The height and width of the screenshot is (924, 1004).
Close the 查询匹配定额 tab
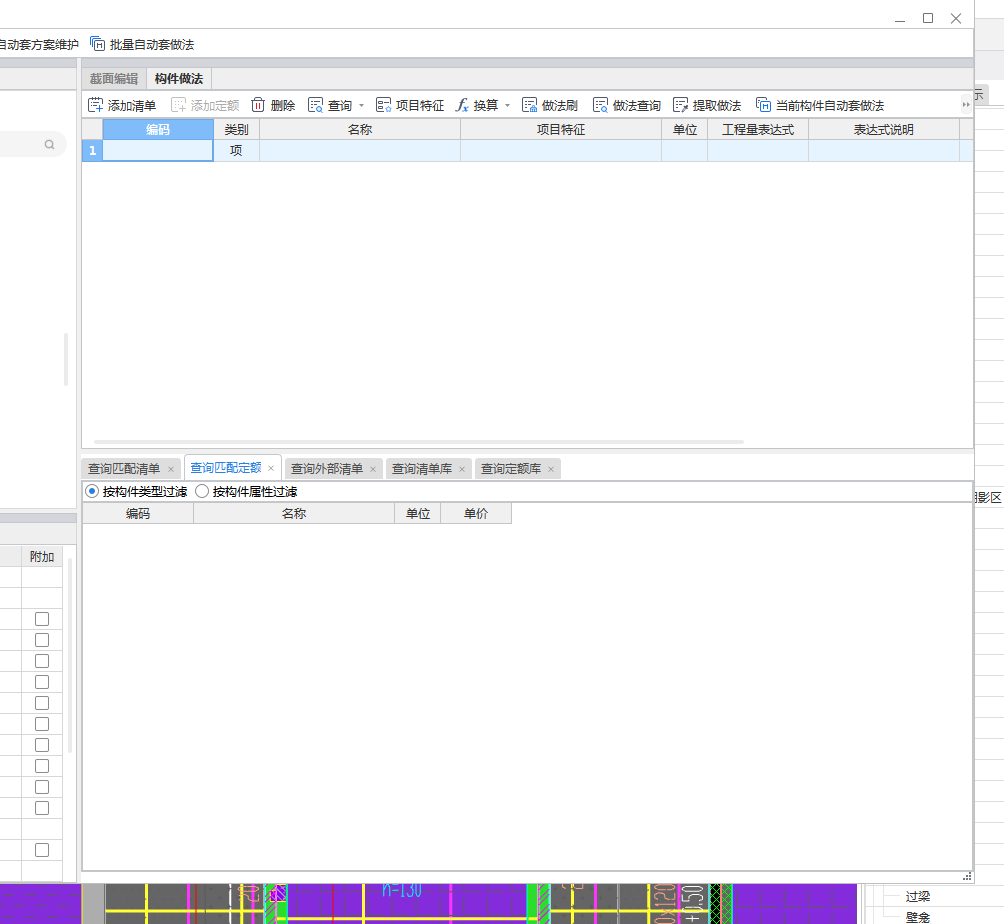(271, 469)
